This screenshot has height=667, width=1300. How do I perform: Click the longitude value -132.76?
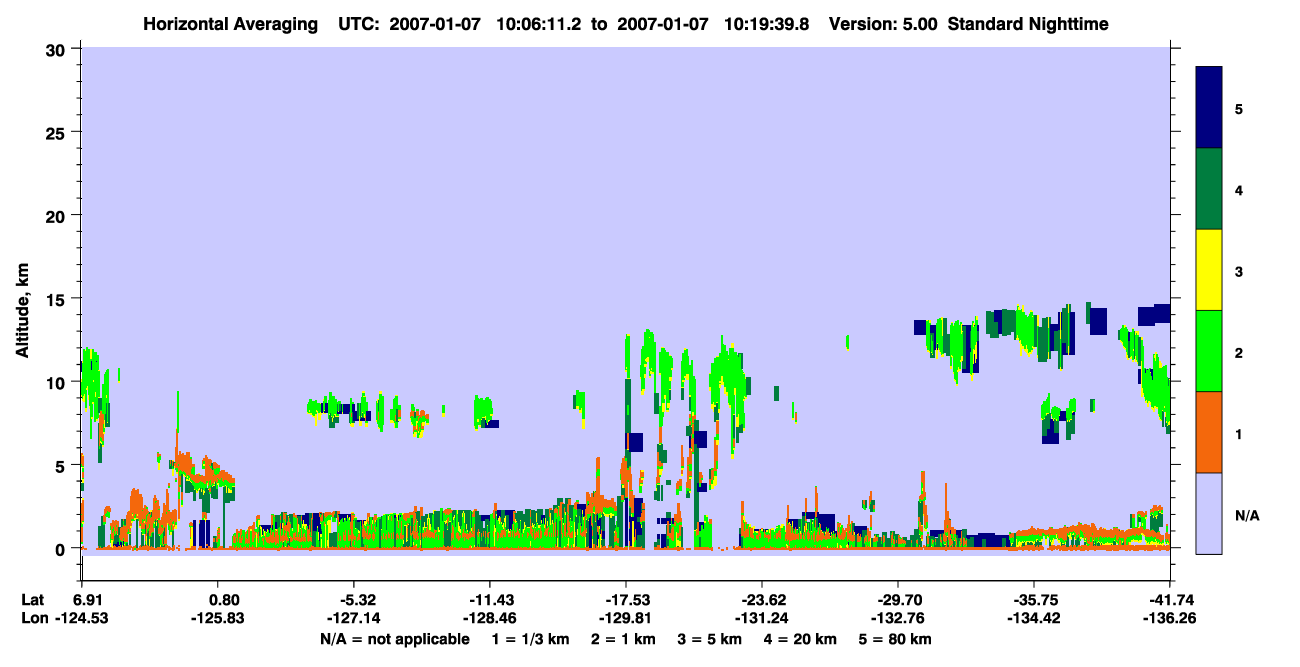click(898, 619)
